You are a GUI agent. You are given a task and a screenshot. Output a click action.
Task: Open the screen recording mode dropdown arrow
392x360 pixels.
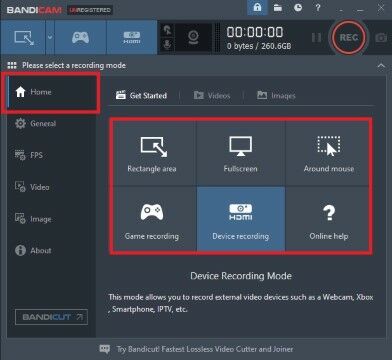pos(50,37)
